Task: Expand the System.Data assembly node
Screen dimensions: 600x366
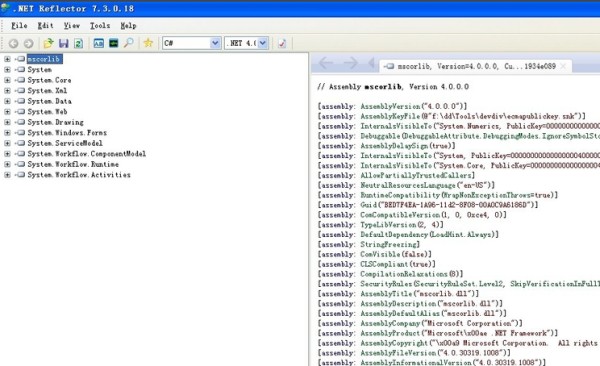Action: coord(7,101)
